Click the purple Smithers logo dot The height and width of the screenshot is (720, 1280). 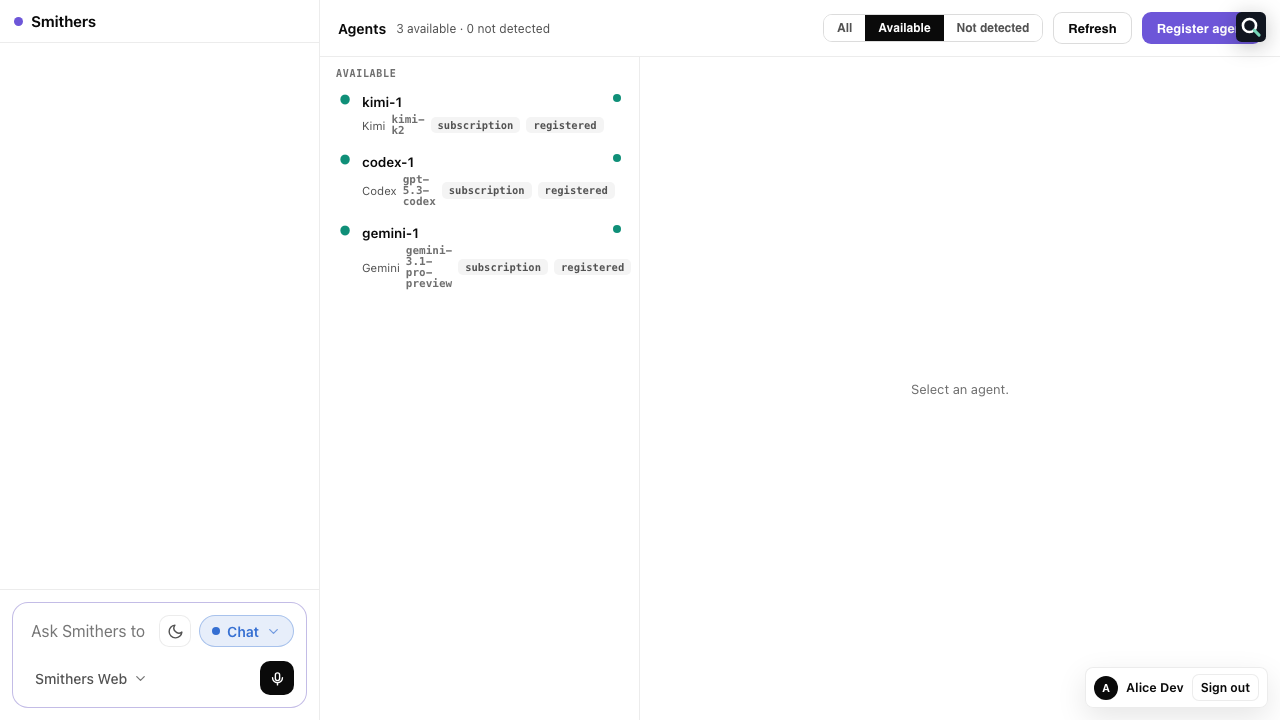18,21
